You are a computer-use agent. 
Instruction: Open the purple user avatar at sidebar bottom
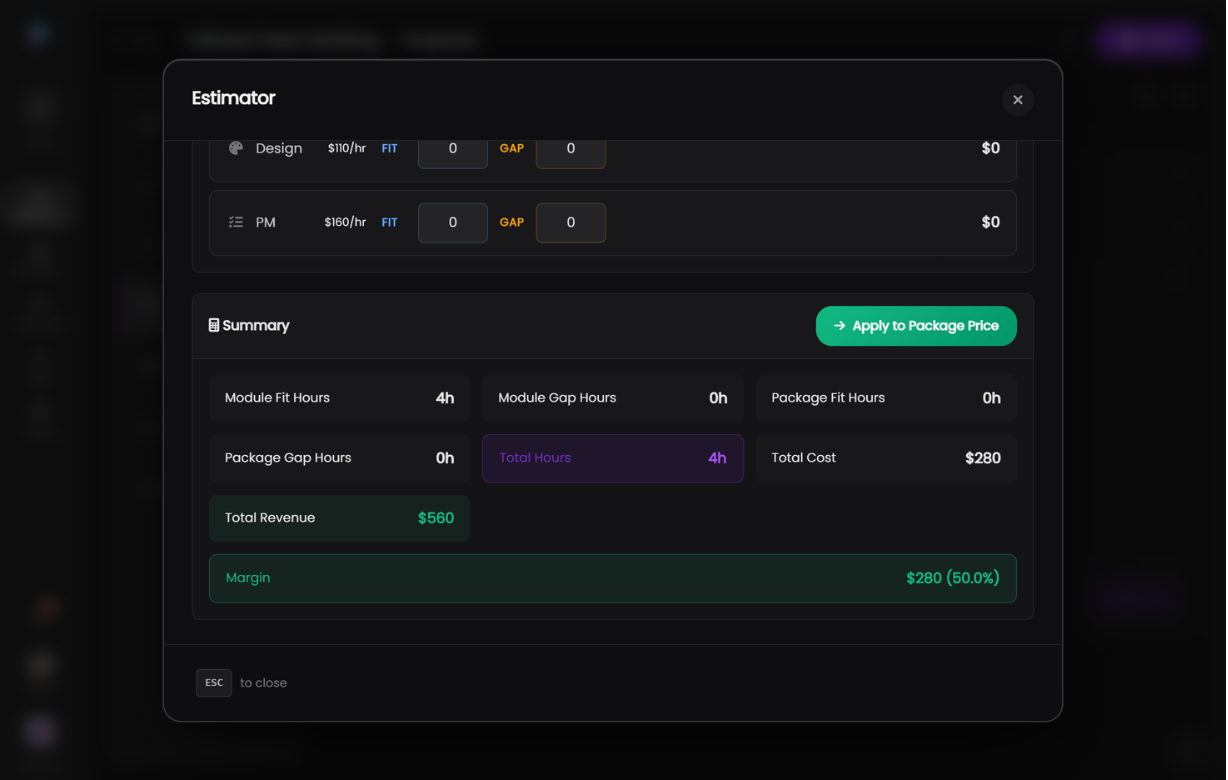(x=39, y=731)
